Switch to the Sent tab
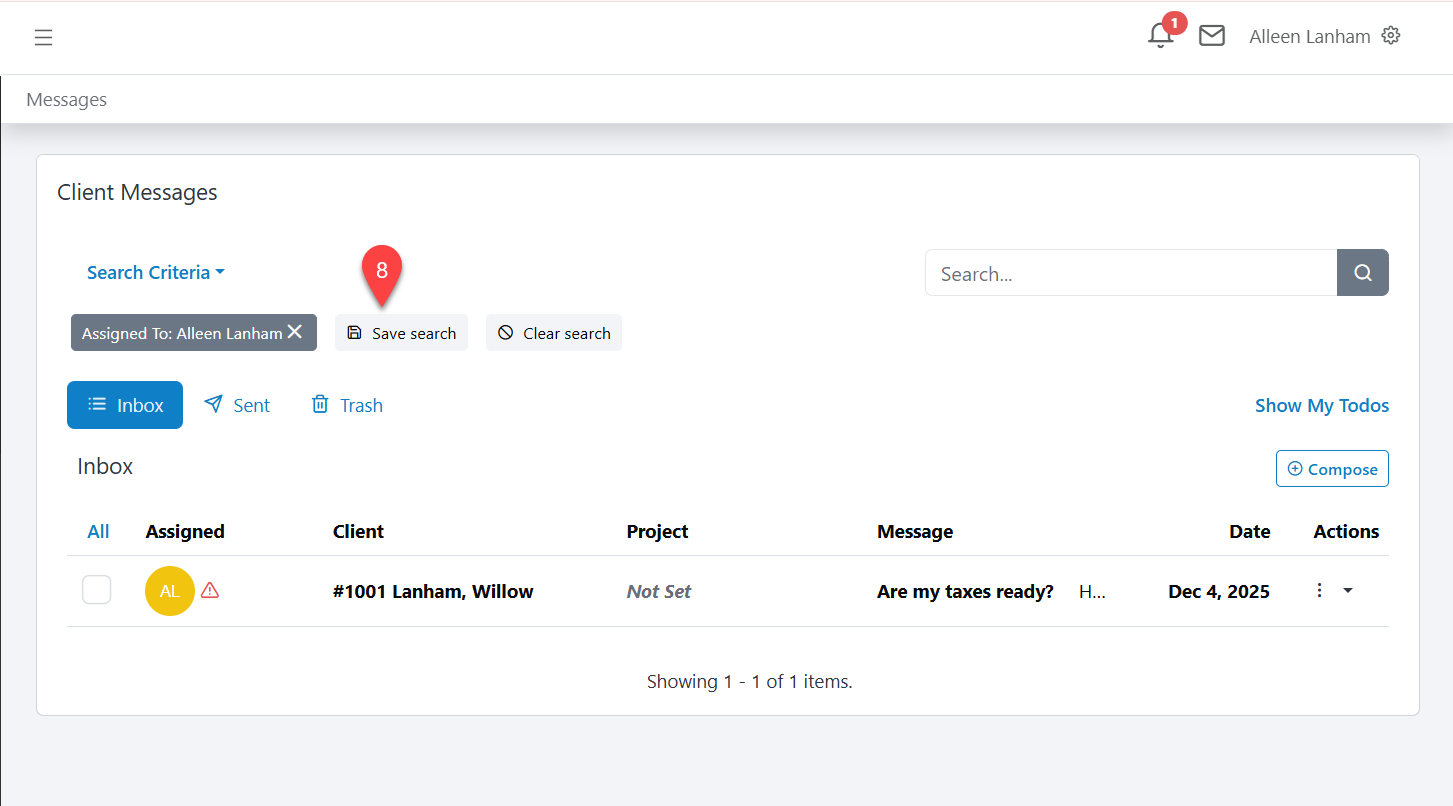1453x806 pixels. click(237, 404)
